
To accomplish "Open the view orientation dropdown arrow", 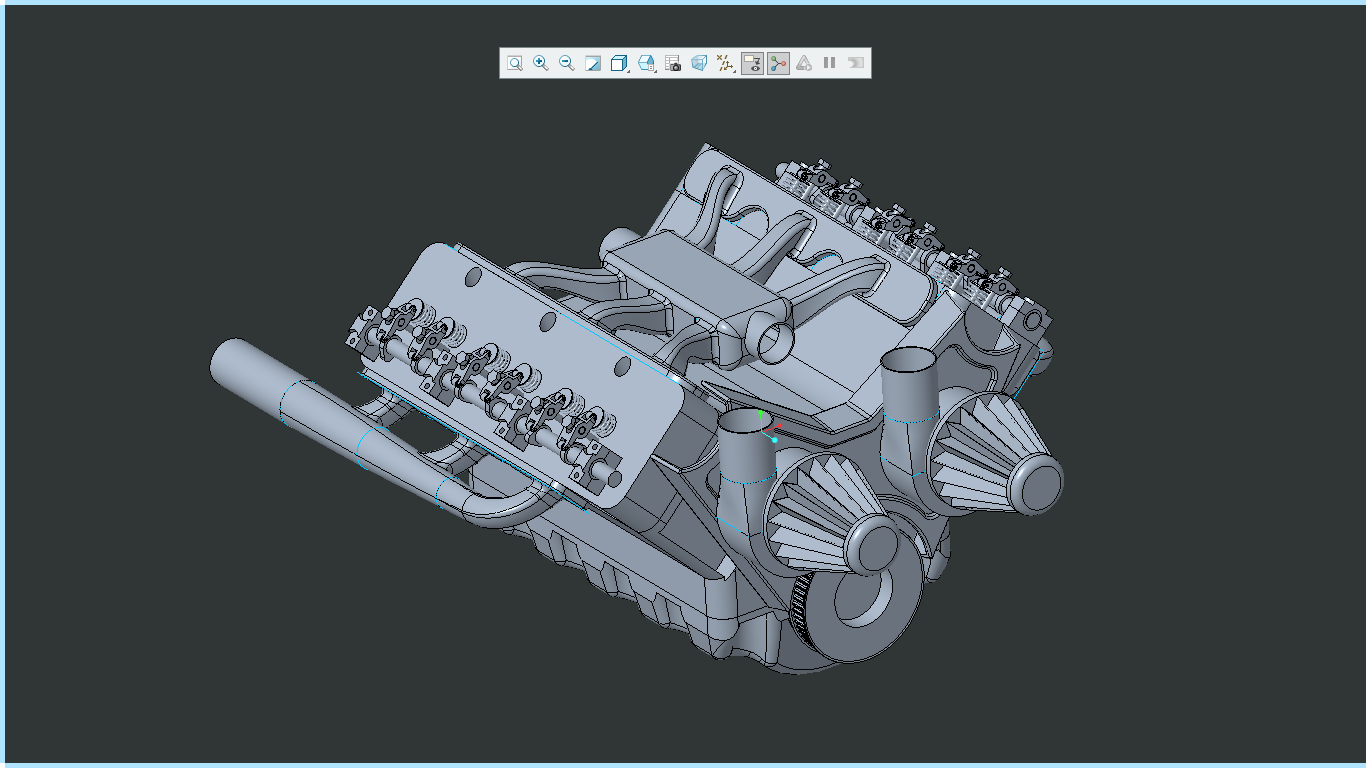I will point(655,73).
